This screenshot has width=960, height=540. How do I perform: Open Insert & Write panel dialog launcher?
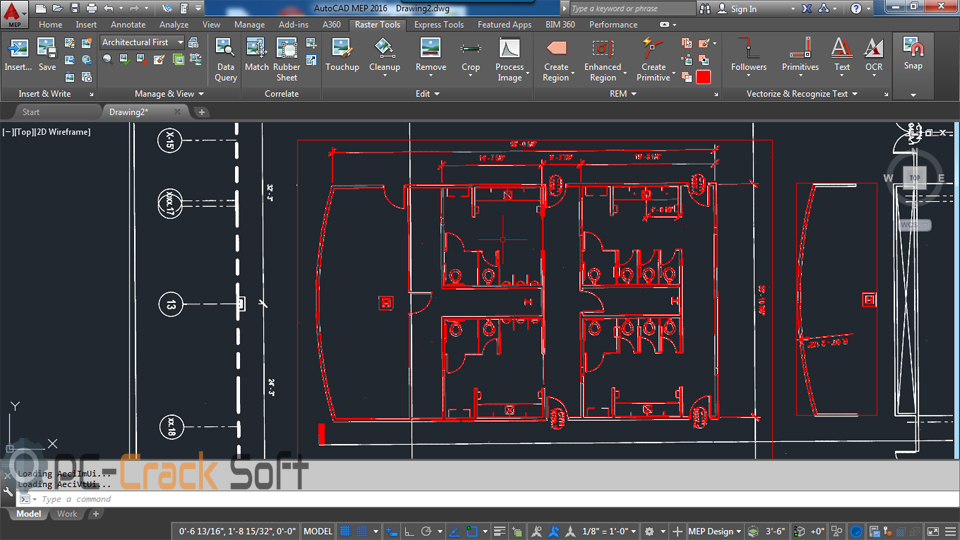point(91,94)
